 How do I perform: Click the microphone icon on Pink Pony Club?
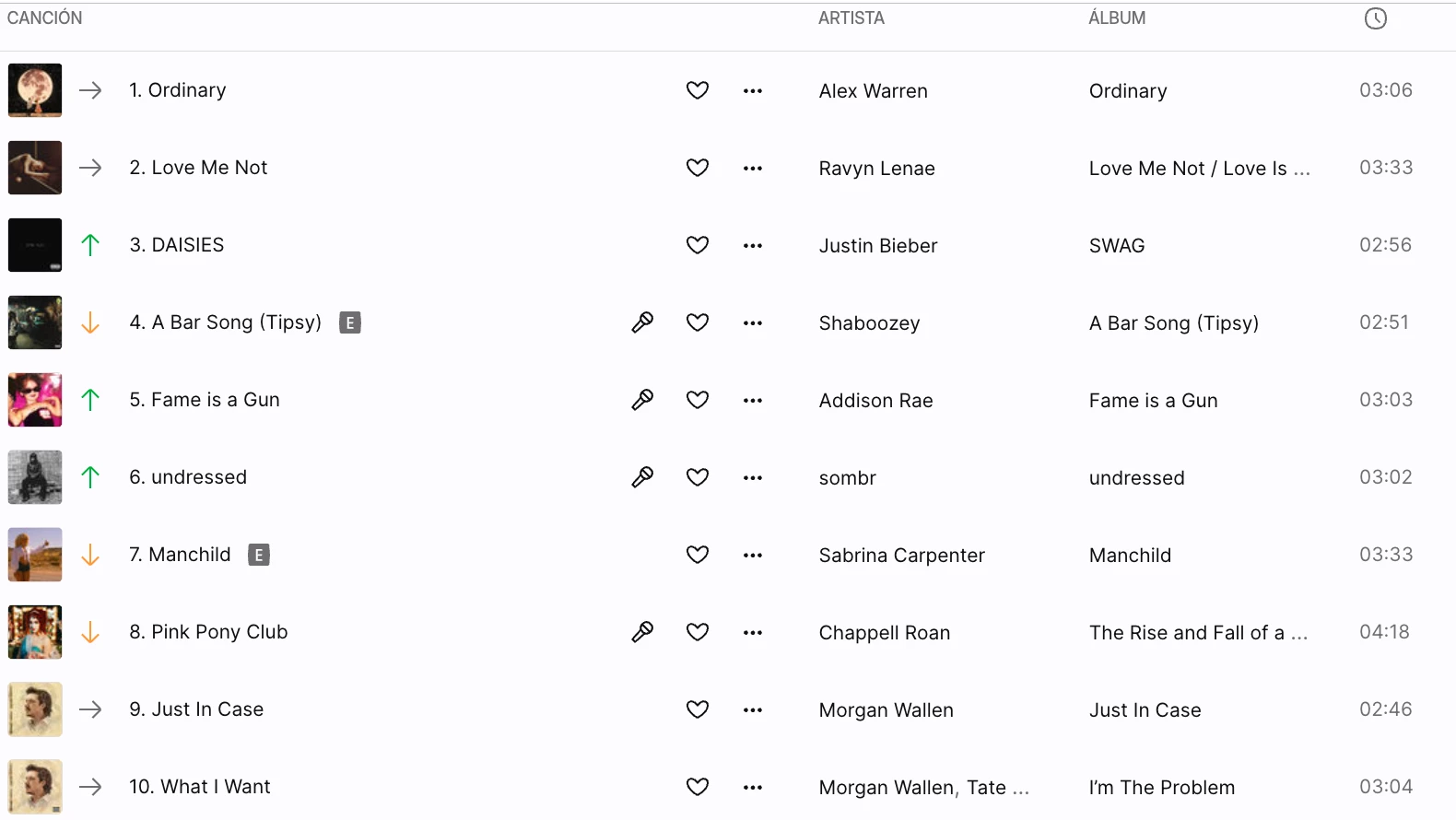click(x=642, y=632)
